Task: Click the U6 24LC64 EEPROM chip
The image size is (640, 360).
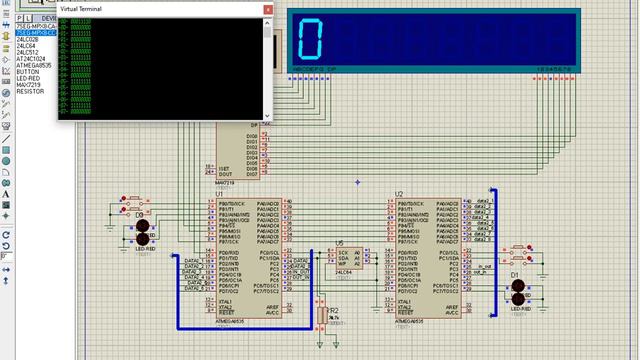Action: (x=349, y=258)
